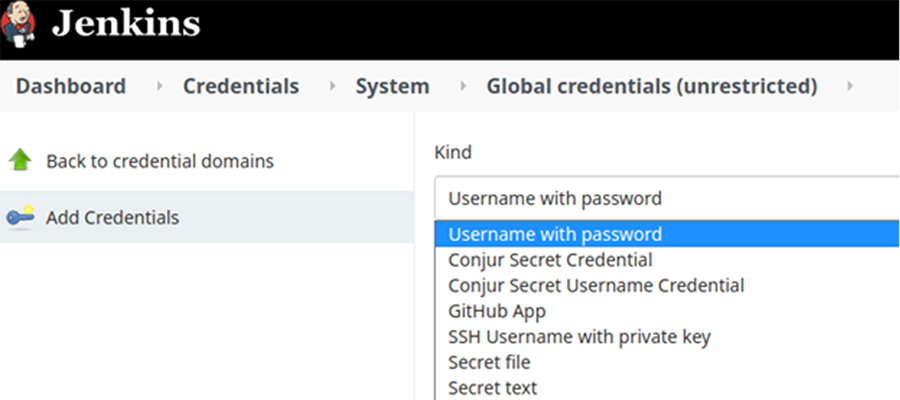
Task: Expand the arrow after Global credentials breadcrumb
Action: [x=850, y=87]
